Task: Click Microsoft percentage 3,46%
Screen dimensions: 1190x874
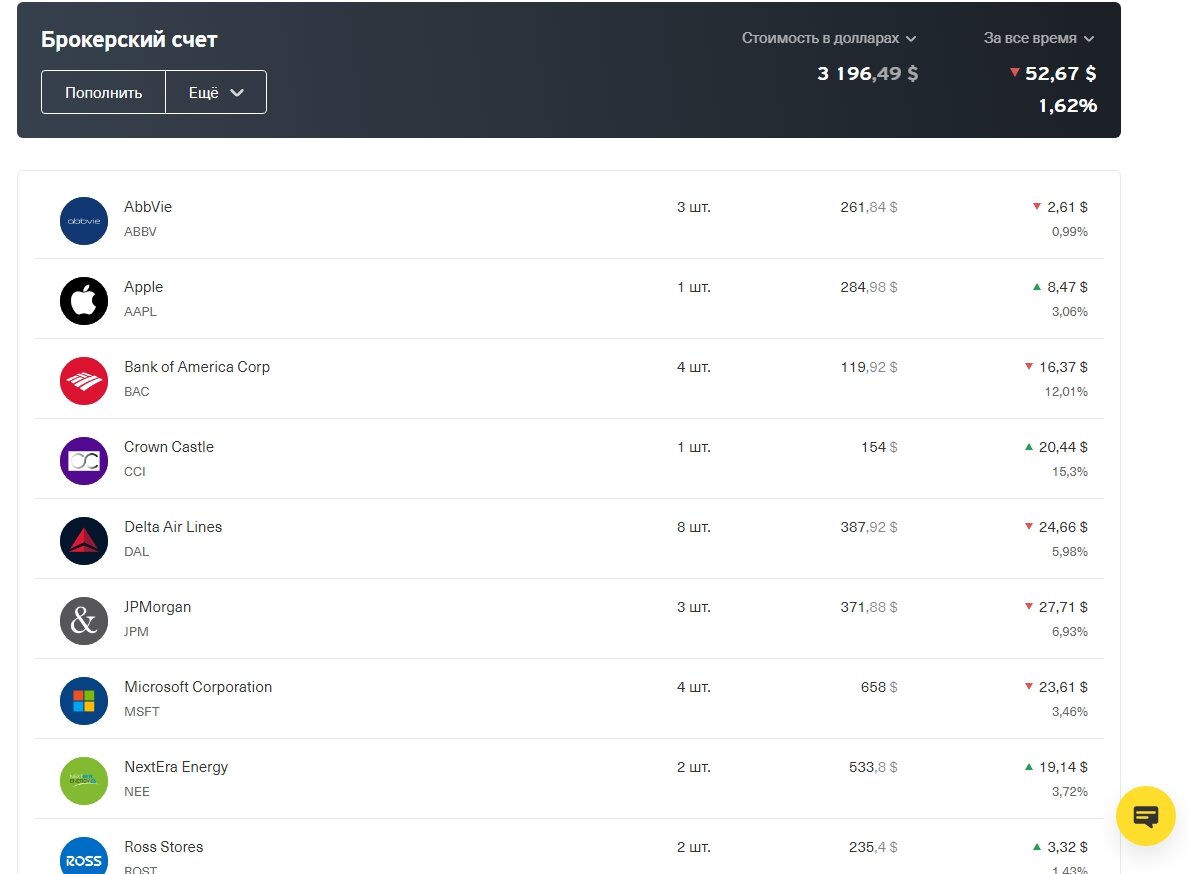Action: [1070, 712]
